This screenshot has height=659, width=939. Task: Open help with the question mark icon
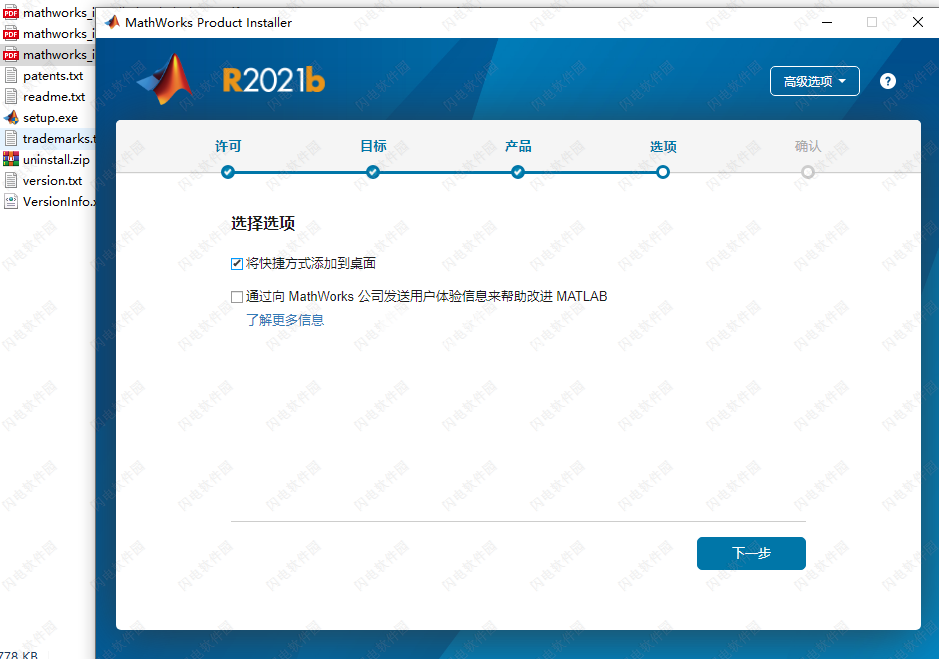tap(887, 81)
